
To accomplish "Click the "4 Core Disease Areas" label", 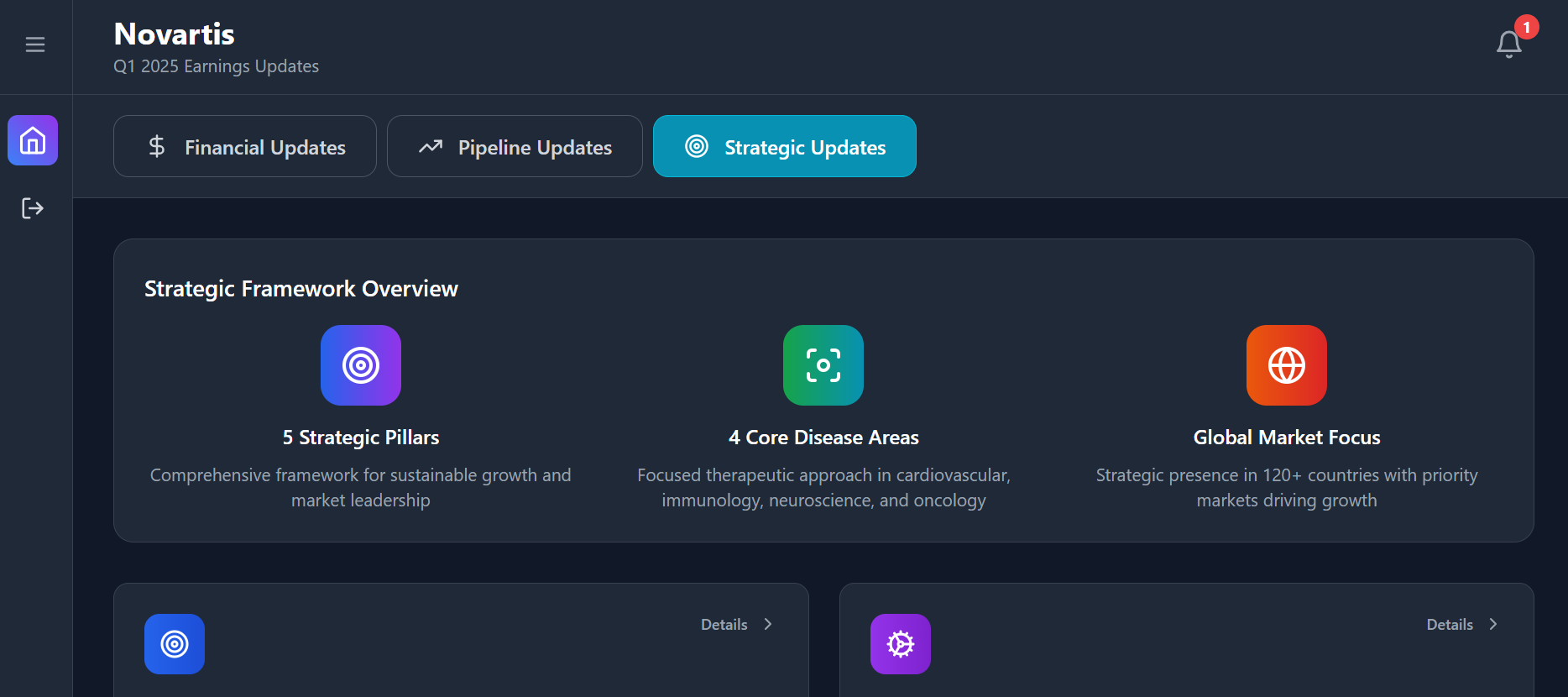I will (x=823, y=438).
